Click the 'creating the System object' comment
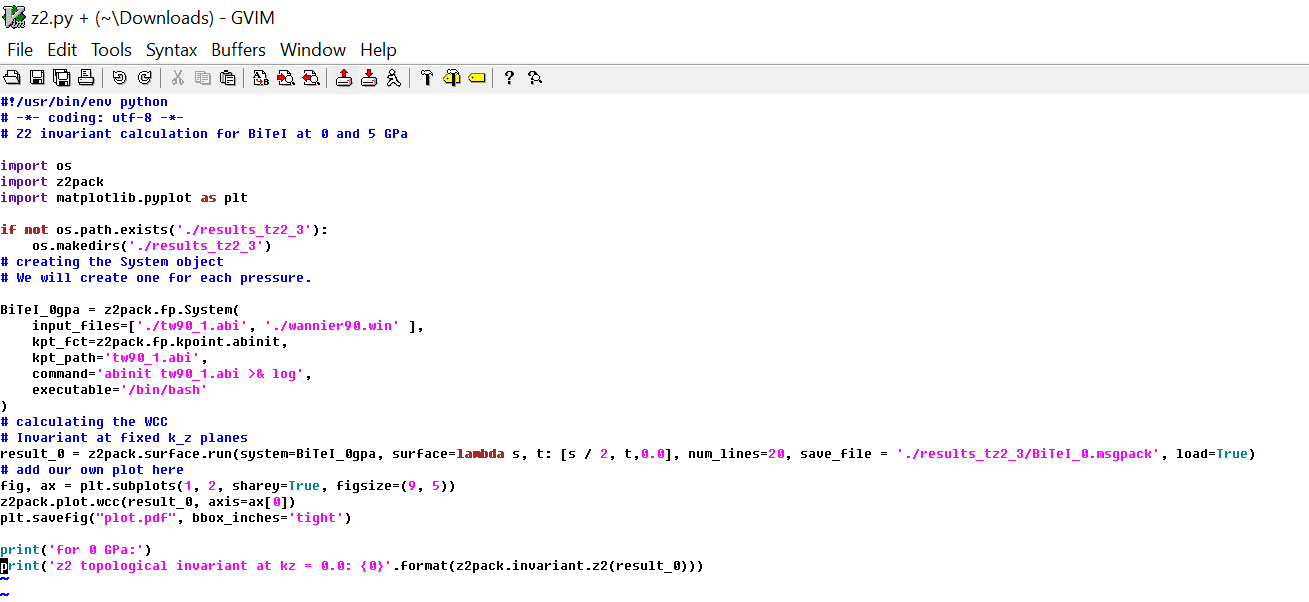The image size is (1309, 602). tap(112, 262)
